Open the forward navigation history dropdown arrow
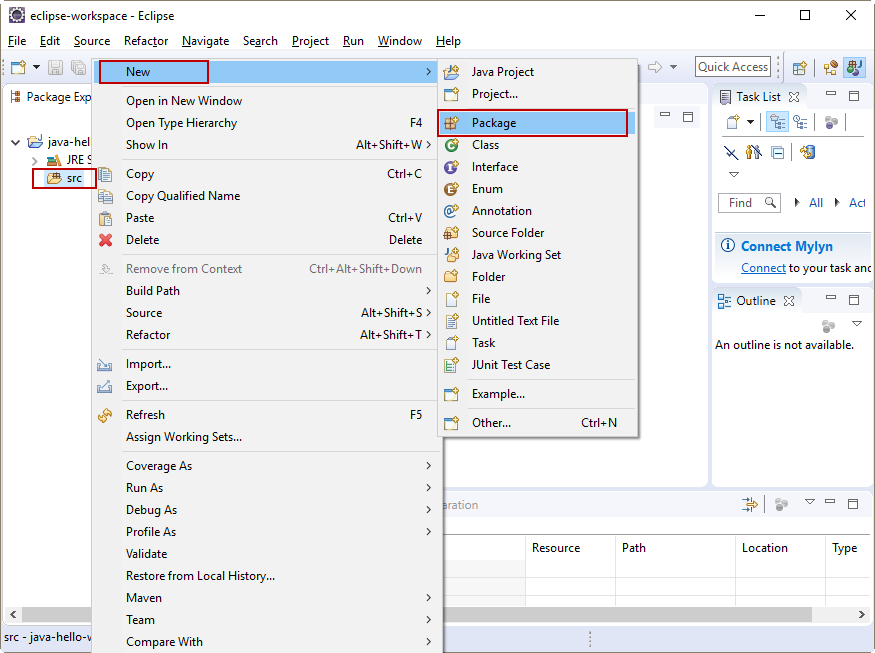This screenshot has height=653, width=875. (x=674, y=68)
